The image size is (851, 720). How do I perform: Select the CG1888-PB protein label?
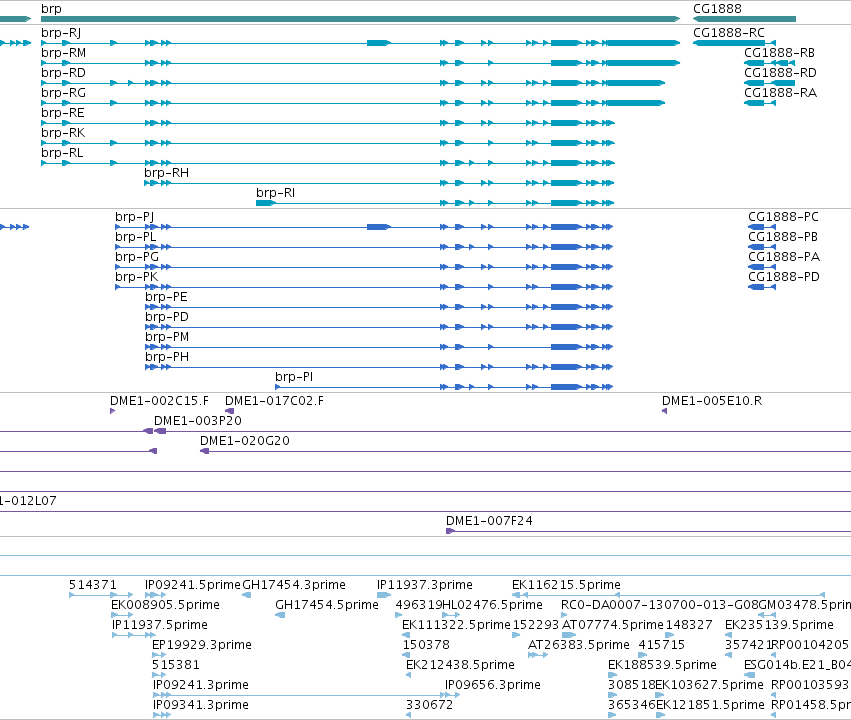pyautogui.click(x=783, y=237)
